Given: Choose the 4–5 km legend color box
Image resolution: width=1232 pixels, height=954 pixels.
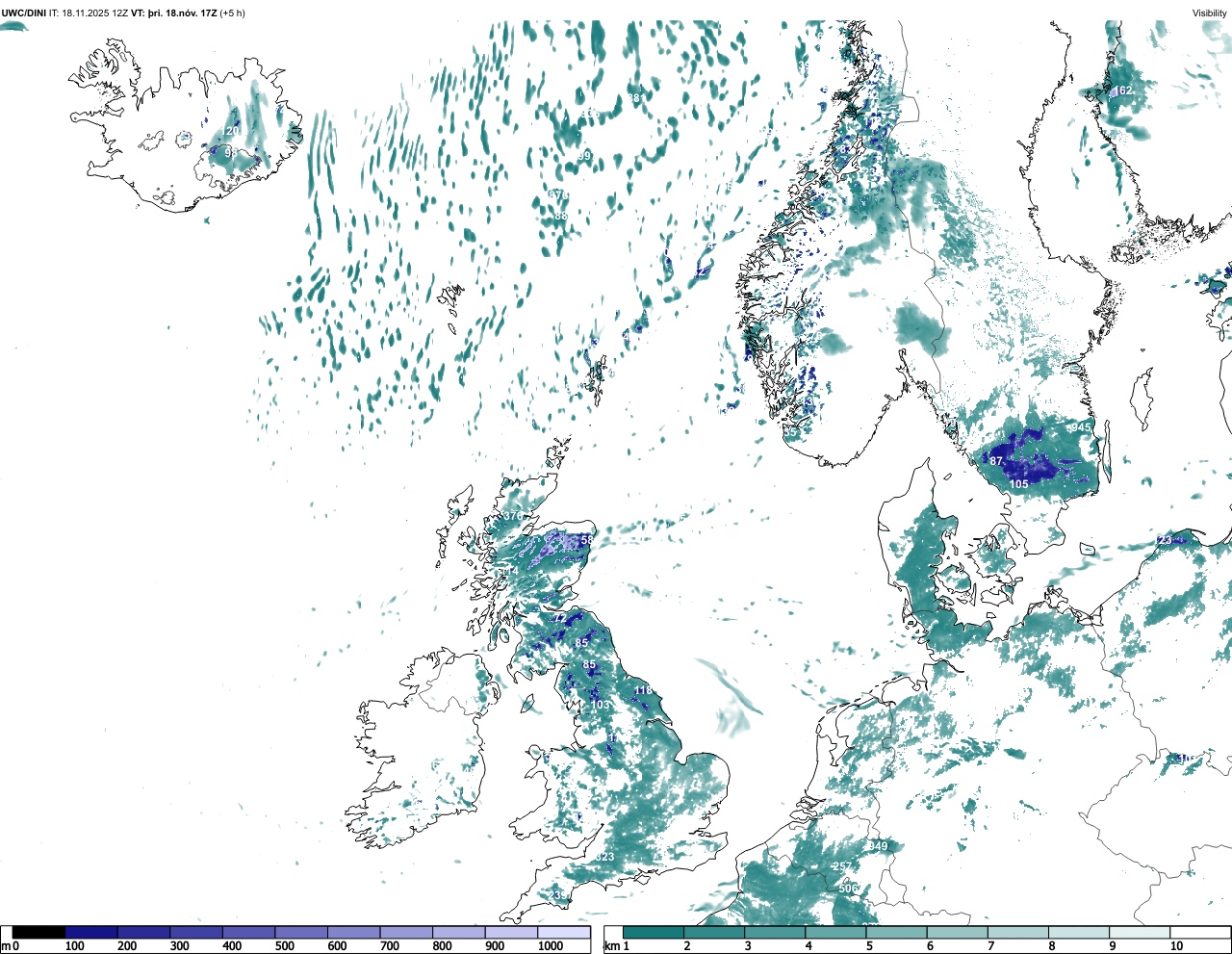Looking at the screenshot, I should pyautogui.click(x=835, y=933).
